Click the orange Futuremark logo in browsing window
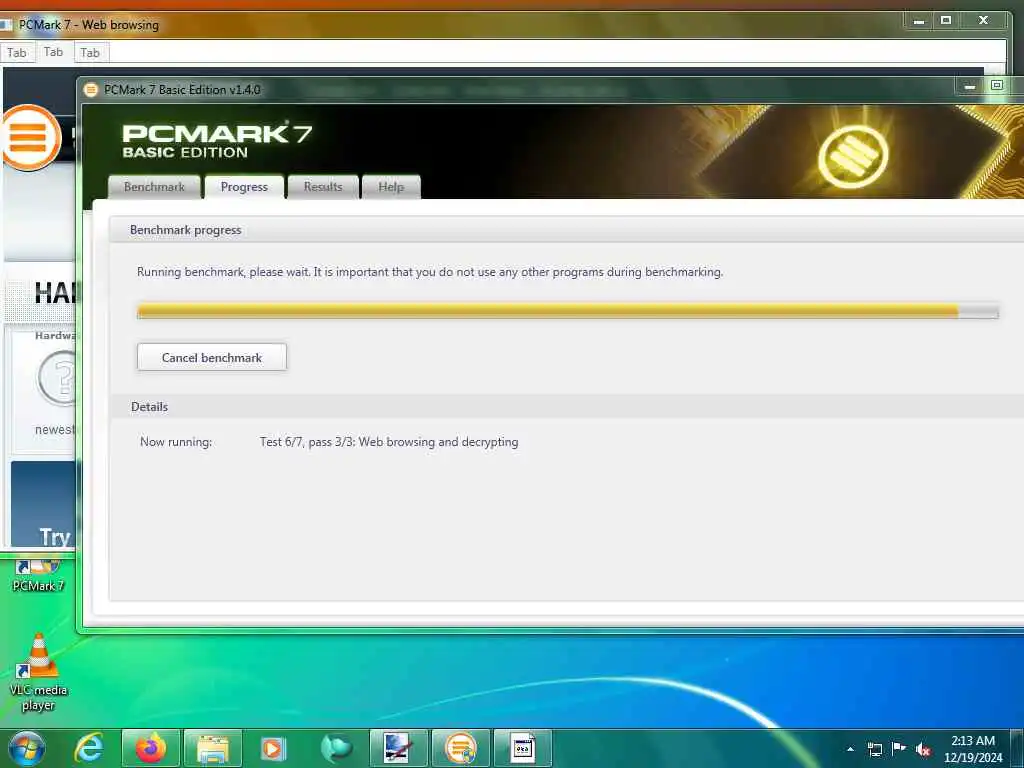The height and width of the screenshot is (768, 1024). tap(30, 137)
